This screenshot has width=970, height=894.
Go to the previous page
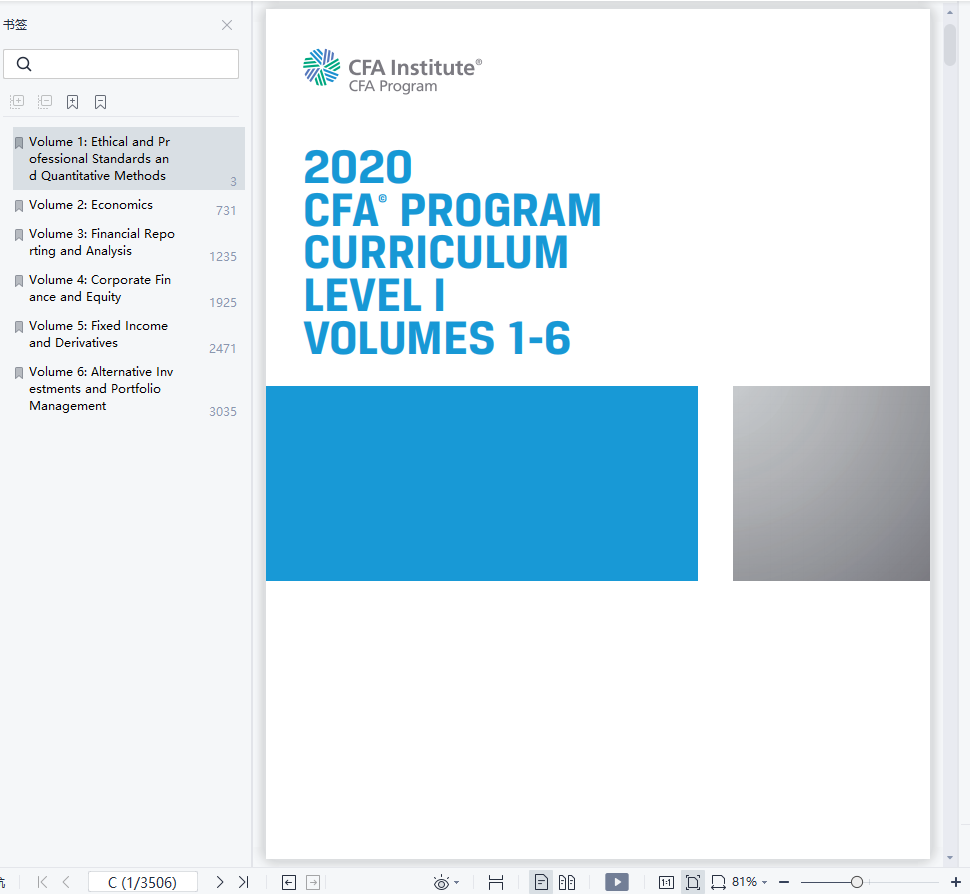[x=66, y=882]
